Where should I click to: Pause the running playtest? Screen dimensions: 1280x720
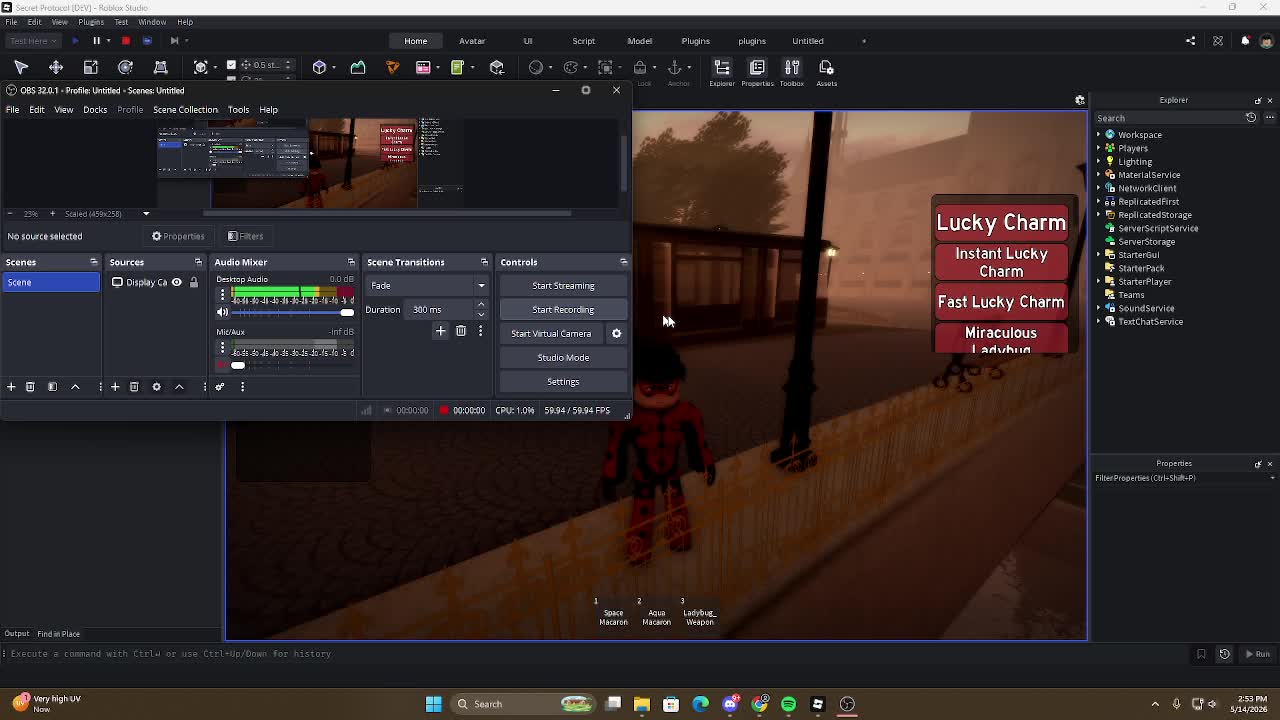tap(97, 41)
